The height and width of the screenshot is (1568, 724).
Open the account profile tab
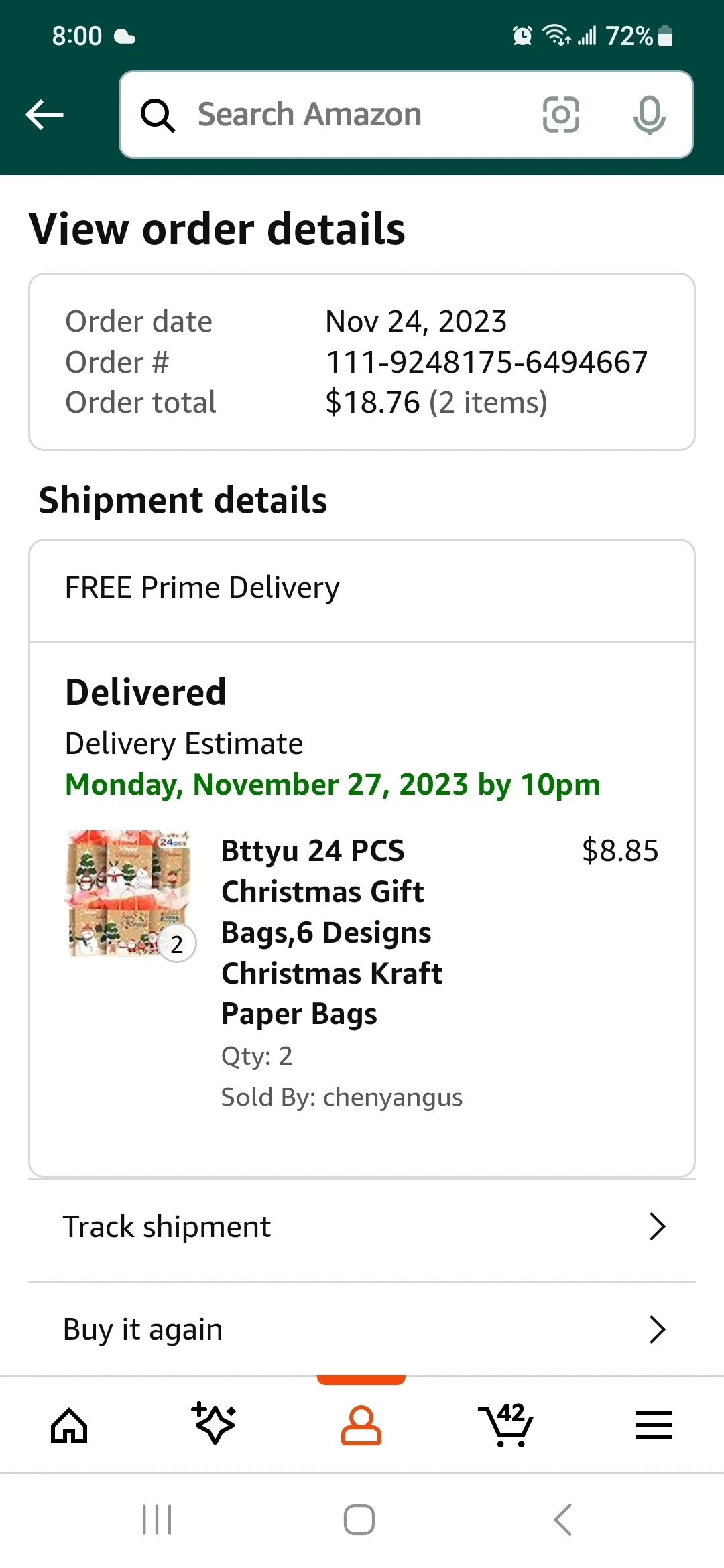tap(361, 1425)
